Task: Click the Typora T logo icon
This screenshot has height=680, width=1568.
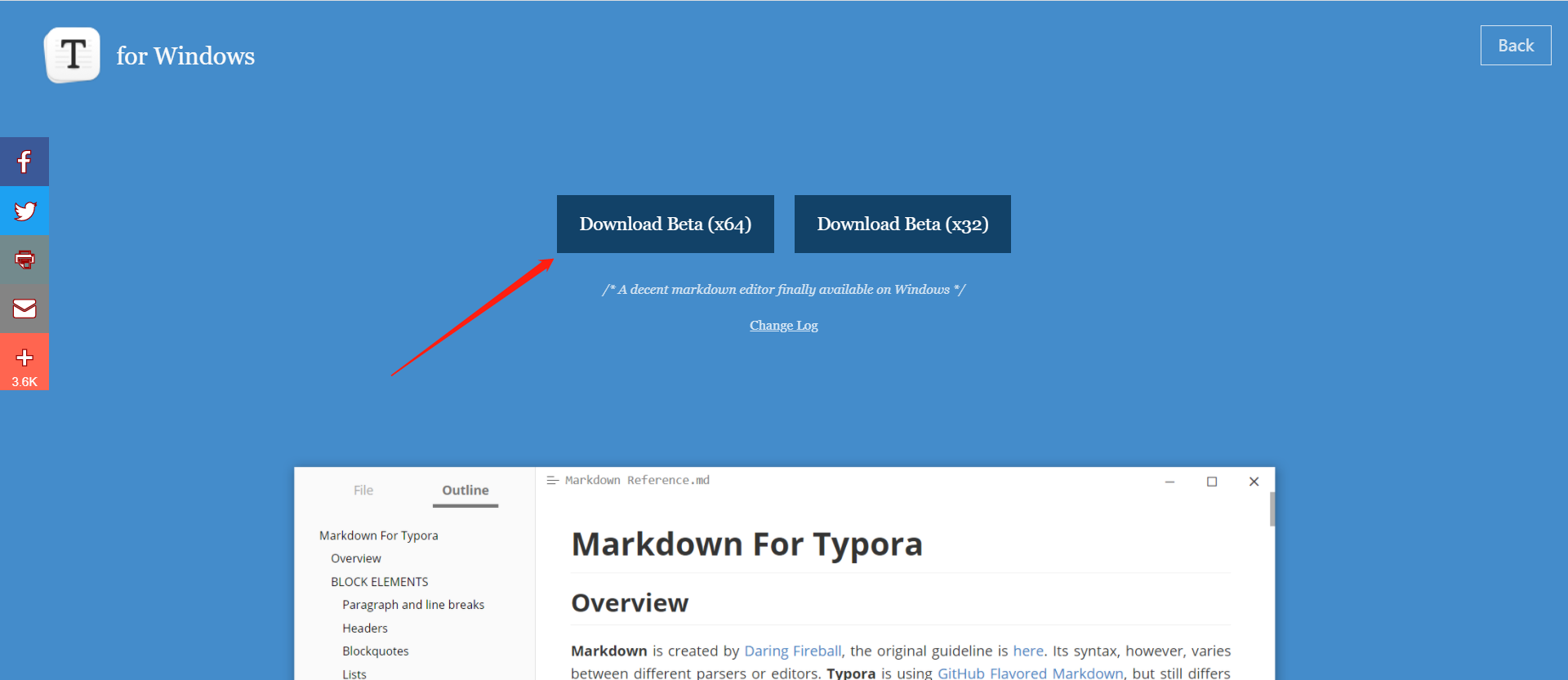Action: [x=73, y=55]
